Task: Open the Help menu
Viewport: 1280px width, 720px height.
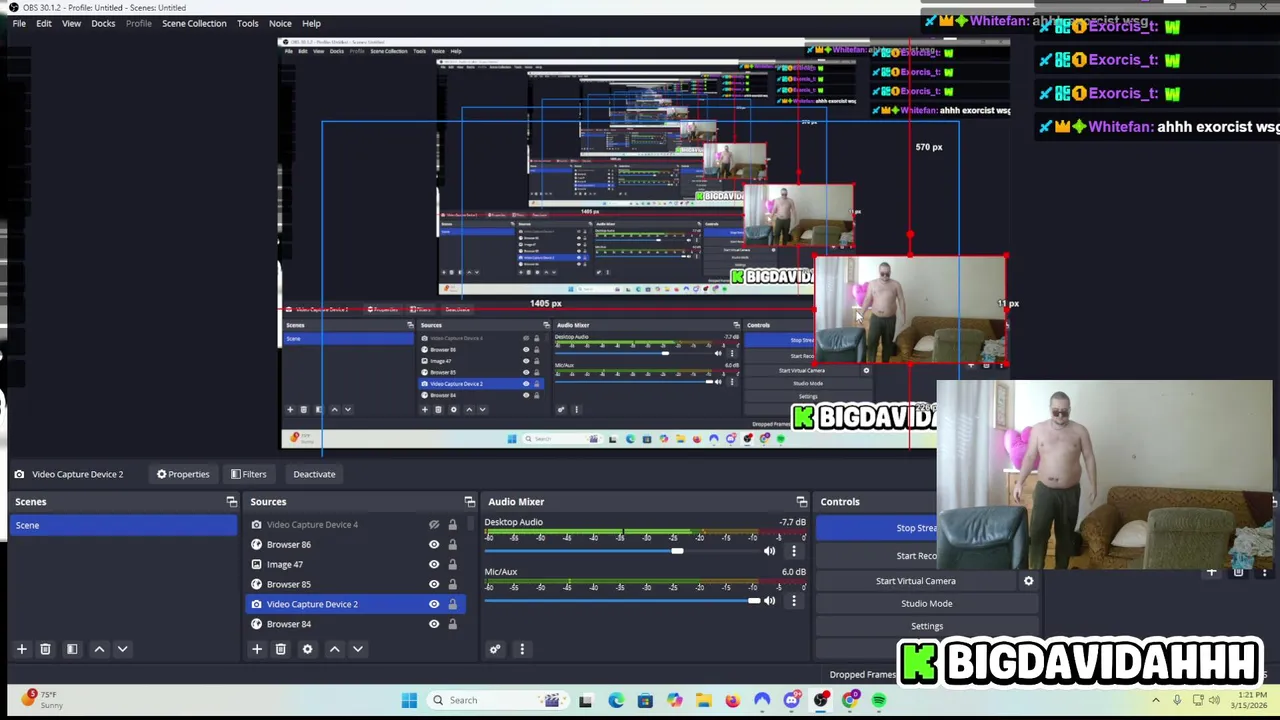Action: pos(311,23)
